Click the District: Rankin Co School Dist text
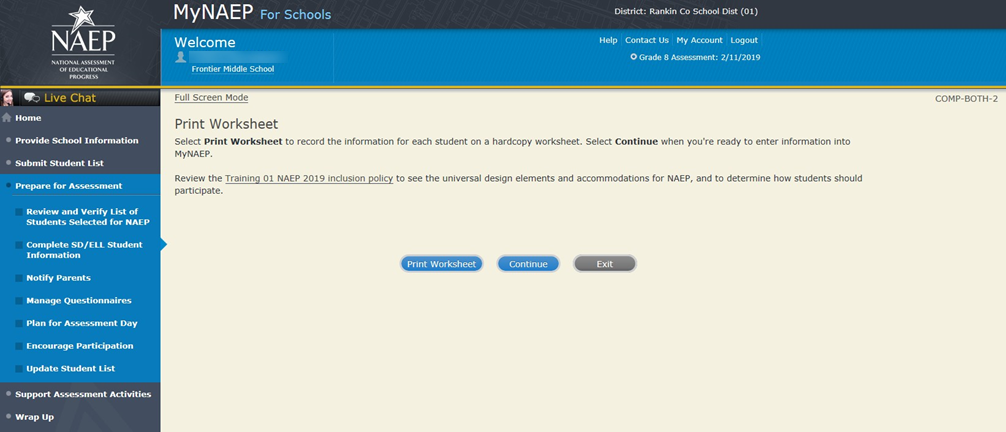1006x432 pixels. 686,11
